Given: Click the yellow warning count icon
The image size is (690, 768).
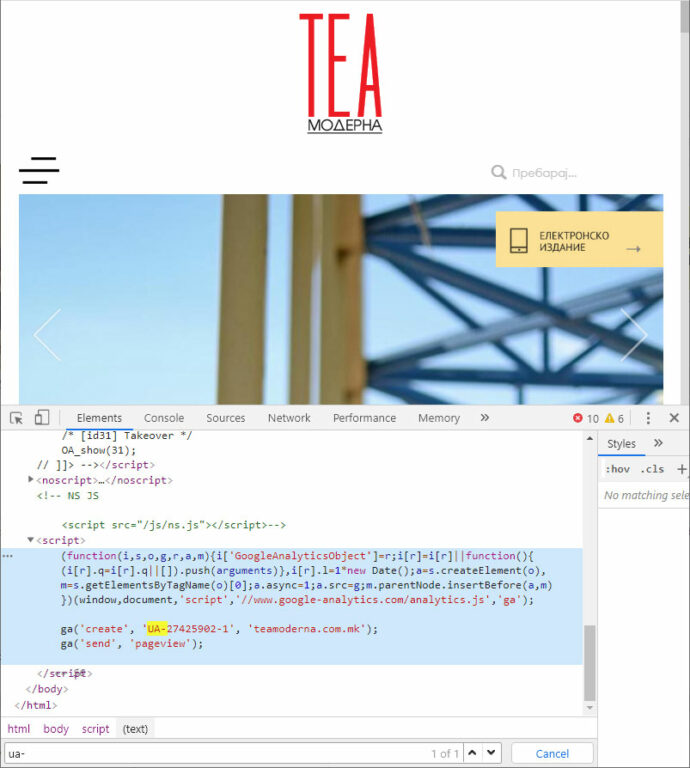Looking at the screenshot, I should click(x=609, y=418).
